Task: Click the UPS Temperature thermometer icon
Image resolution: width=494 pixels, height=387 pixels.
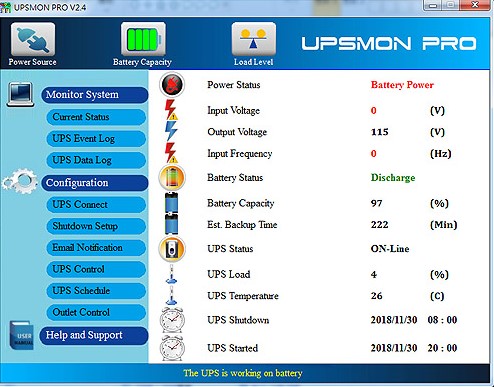Action: click(x=171, y=295)
